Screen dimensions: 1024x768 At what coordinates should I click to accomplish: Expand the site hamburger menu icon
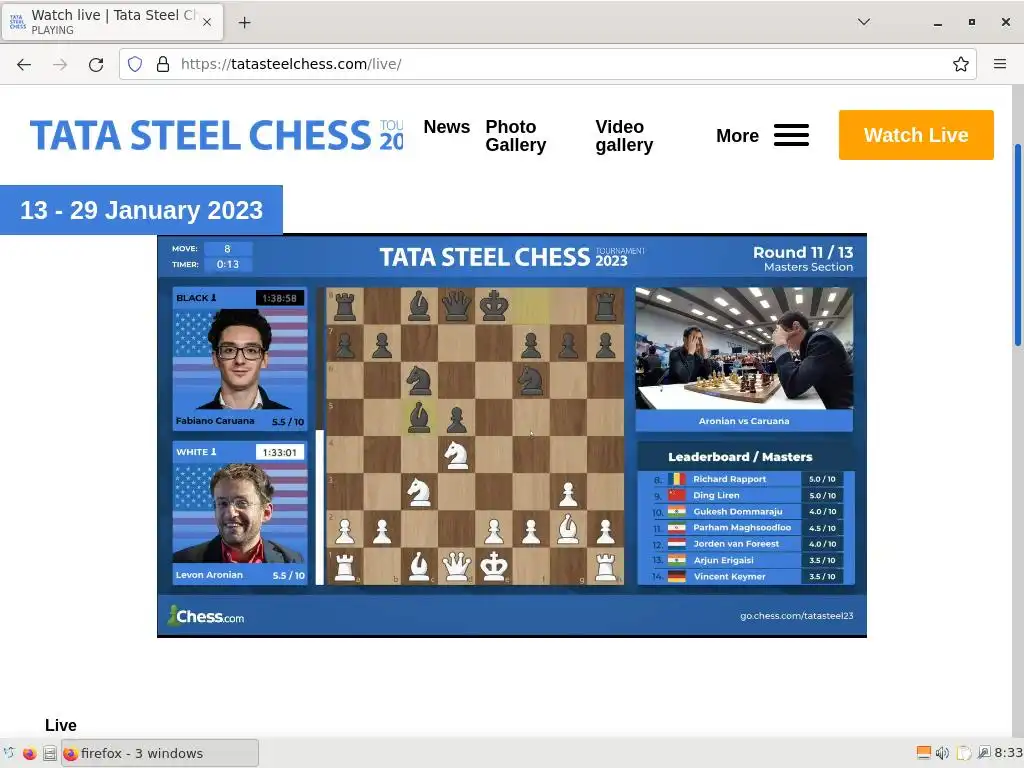792,135
